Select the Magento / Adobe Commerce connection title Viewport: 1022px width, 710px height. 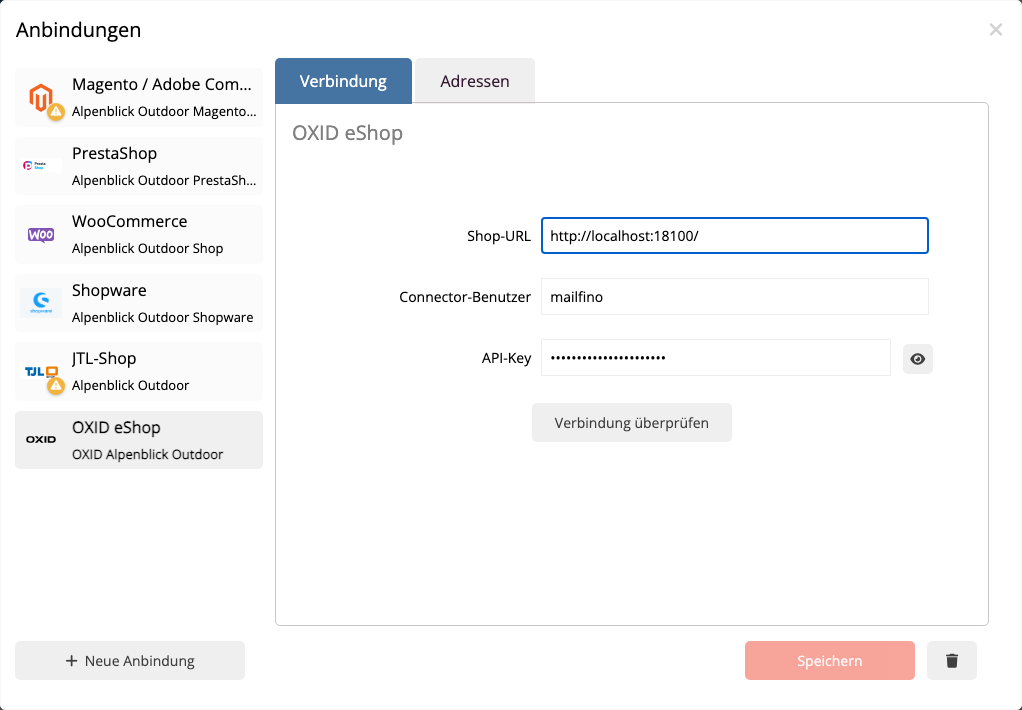[162, 84]
